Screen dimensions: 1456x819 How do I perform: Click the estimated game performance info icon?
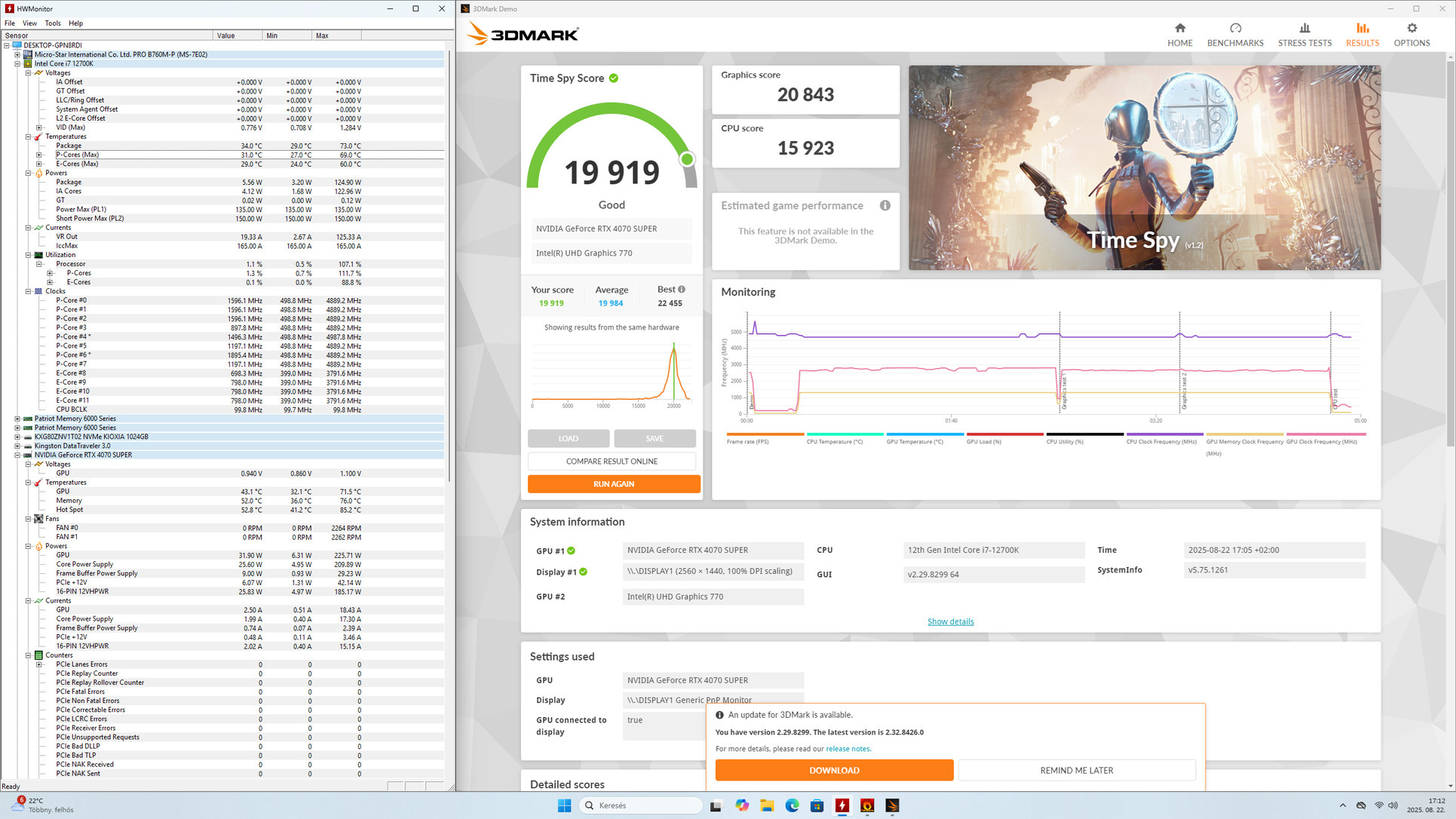(884, 205)
